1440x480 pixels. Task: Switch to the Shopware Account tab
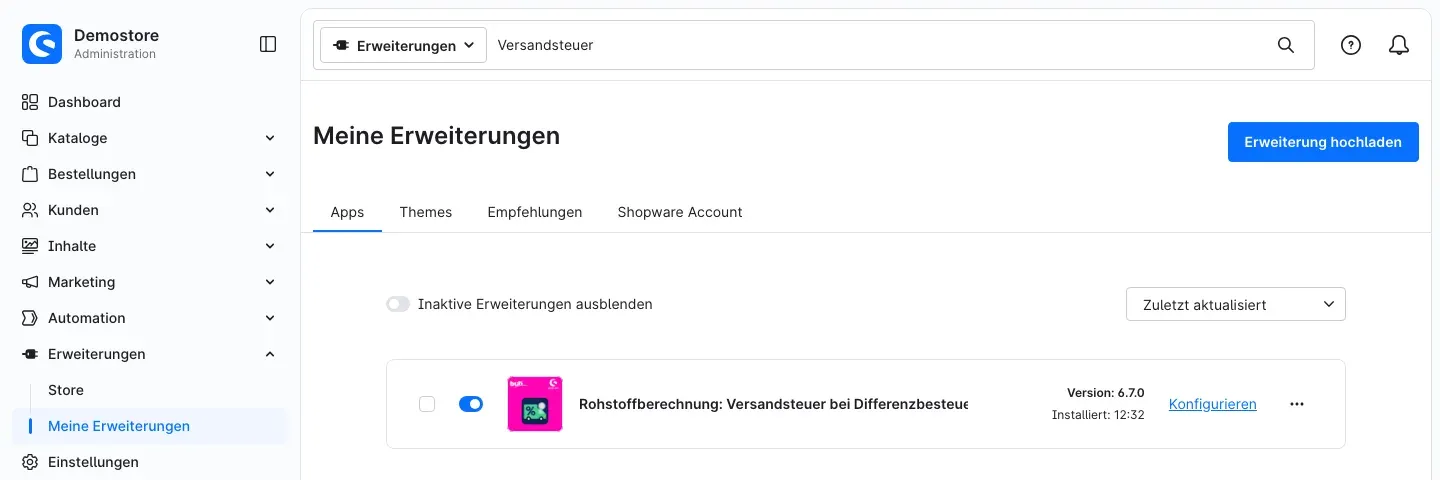(x=680, y=212)
